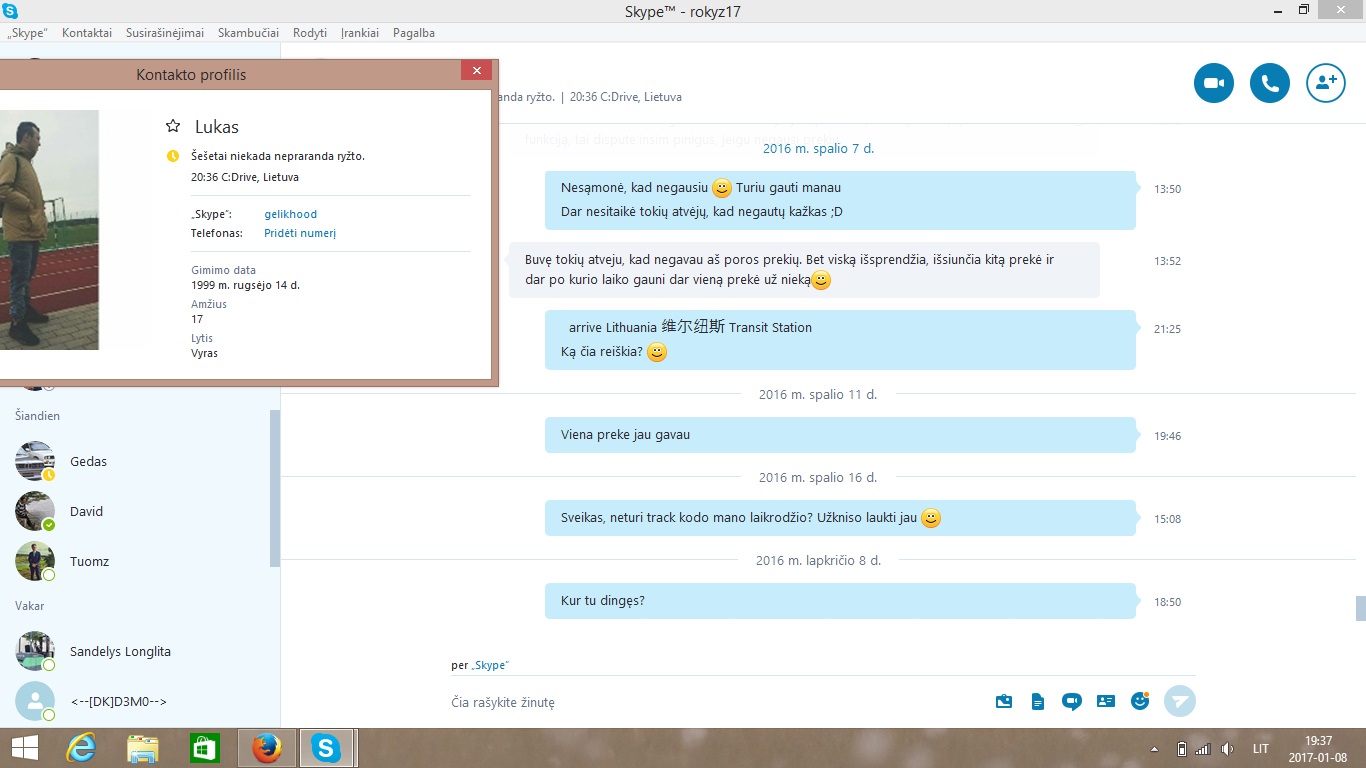1366x768 pixels.
Task: Click the network signal tray icon
Action: tap(1203, 749)
